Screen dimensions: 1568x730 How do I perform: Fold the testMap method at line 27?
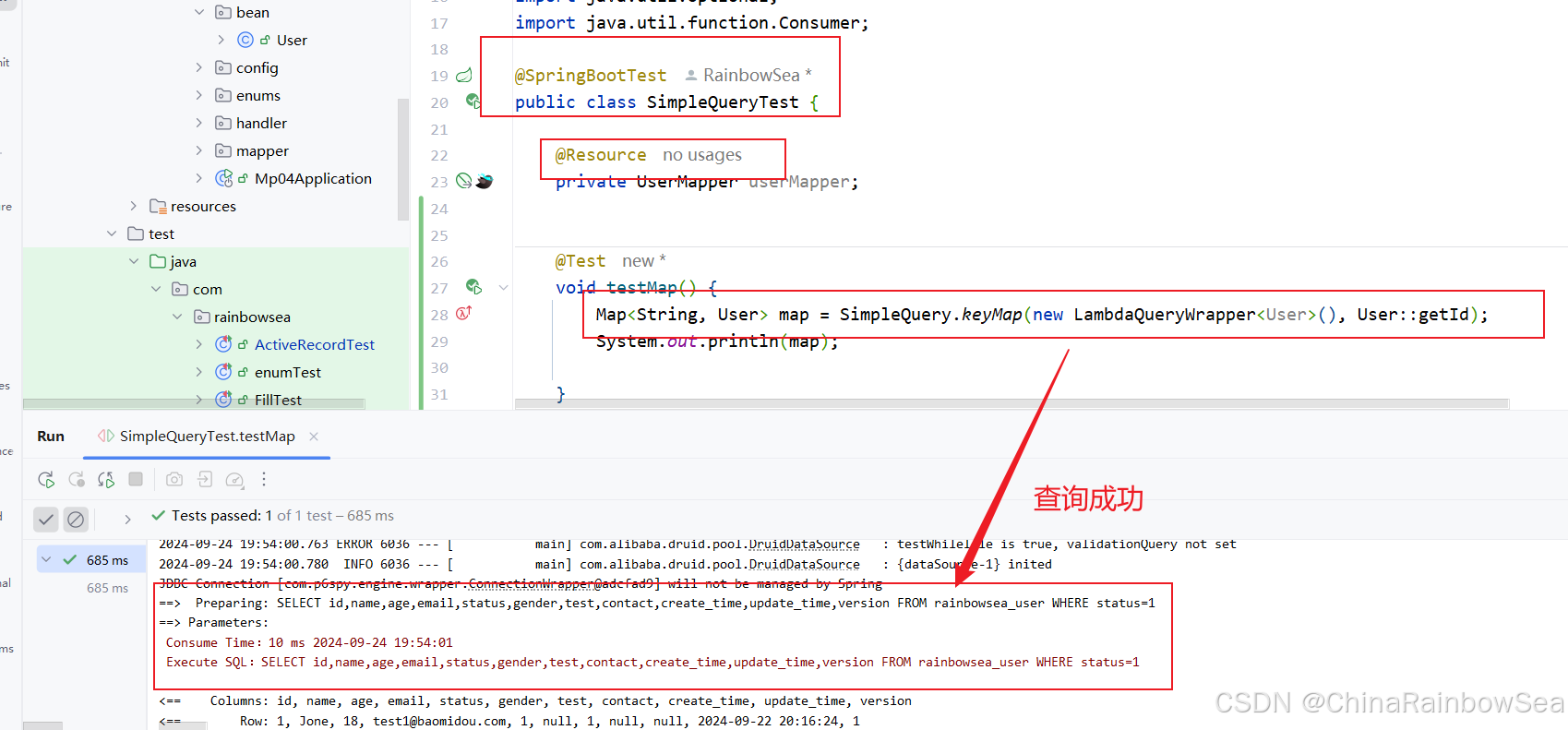[503, 288]
